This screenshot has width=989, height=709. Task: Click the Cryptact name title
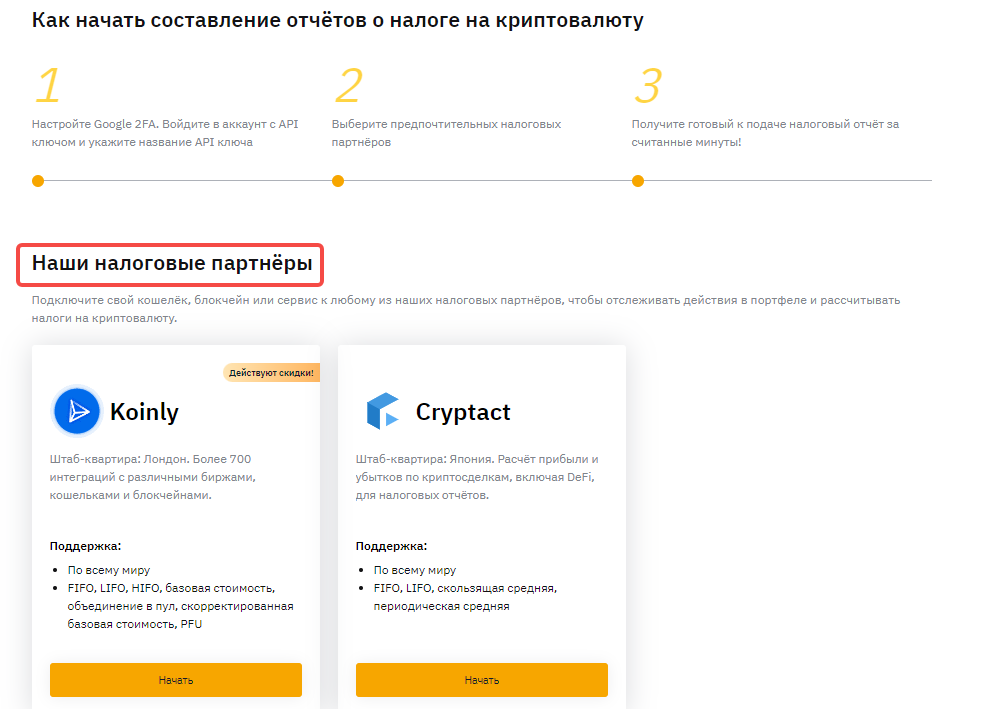pos(463,412)
